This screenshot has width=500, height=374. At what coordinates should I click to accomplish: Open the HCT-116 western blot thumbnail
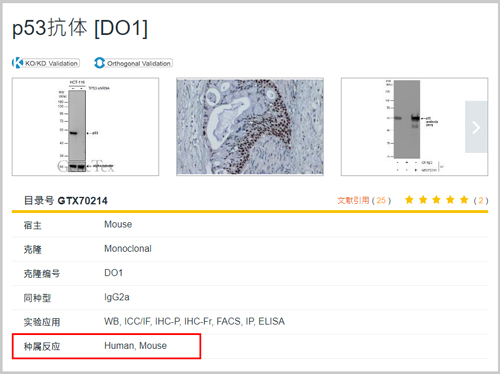pyautogui.click(x=85, y=127)
